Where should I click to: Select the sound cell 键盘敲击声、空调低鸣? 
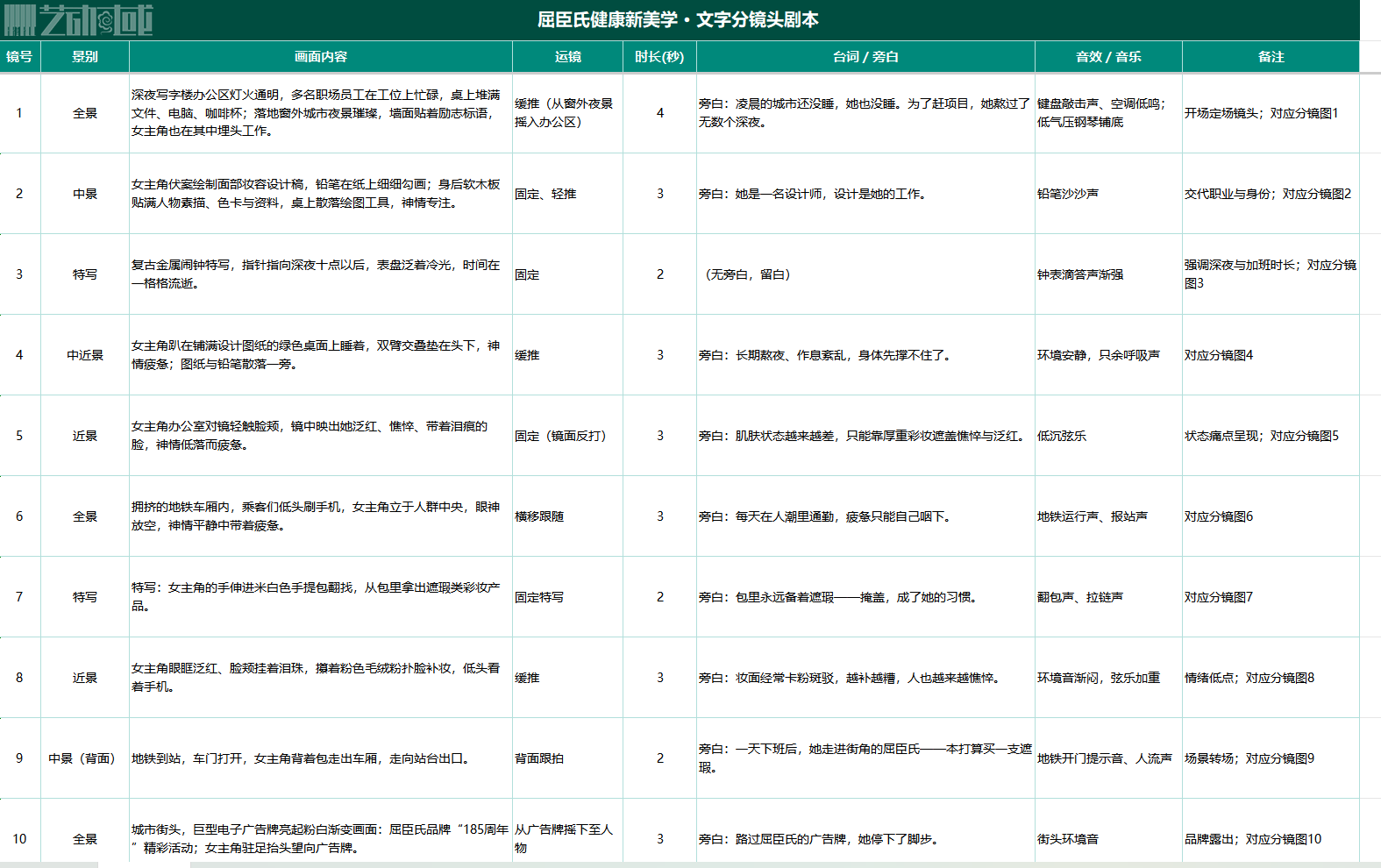coord(1108,113)
